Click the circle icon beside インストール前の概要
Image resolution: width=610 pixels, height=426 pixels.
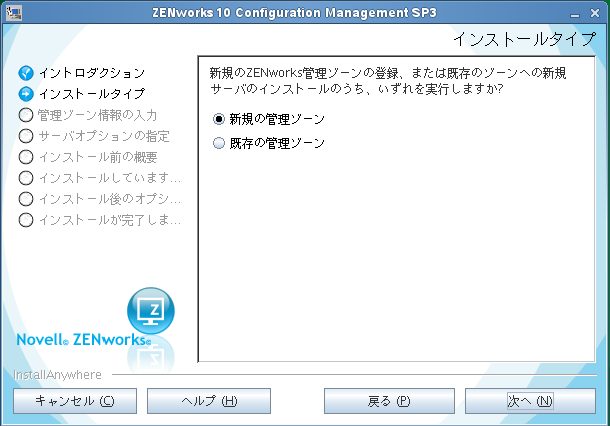pos(26,157)
